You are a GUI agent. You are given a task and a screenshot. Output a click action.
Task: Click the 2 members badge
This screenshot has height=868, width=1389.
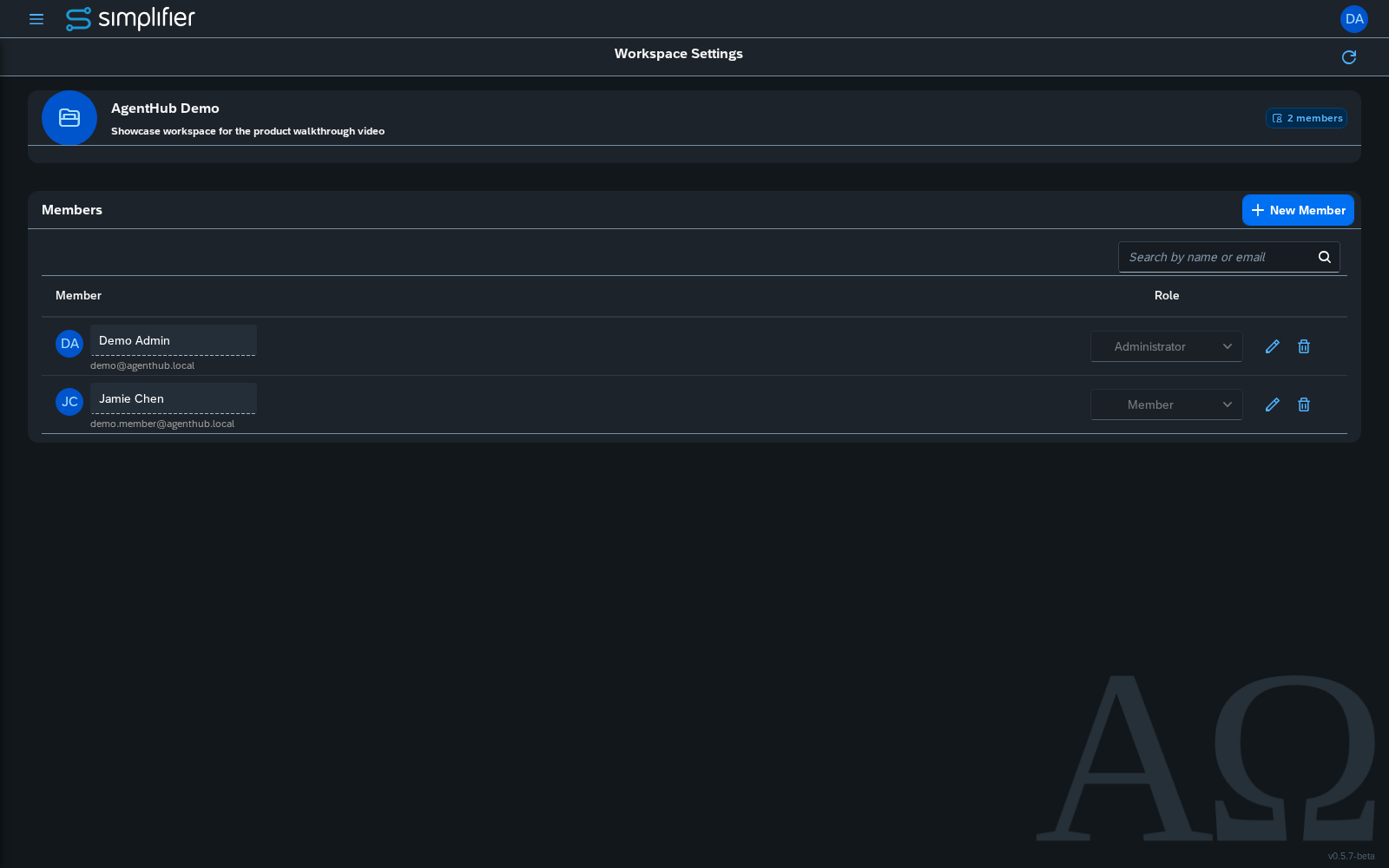(1307, 118)
